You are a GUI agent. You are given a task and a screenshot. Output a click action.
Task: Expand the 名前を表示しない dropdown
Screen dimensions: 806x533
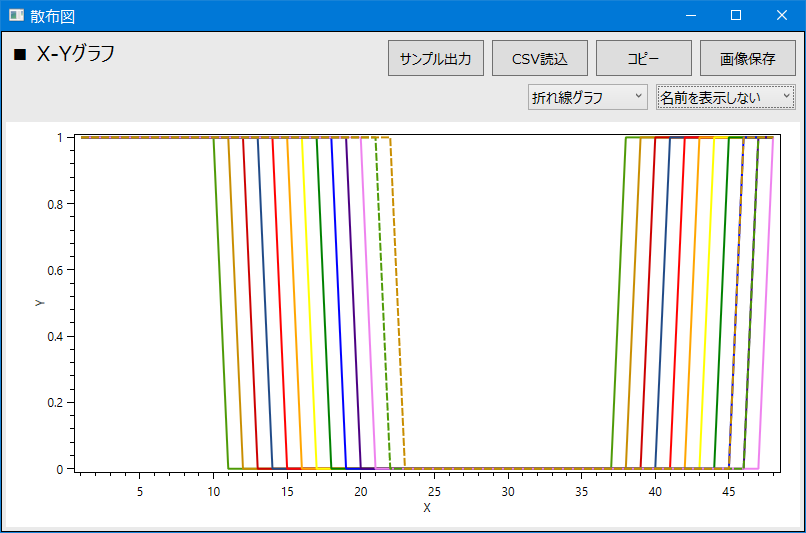[726, 97]
